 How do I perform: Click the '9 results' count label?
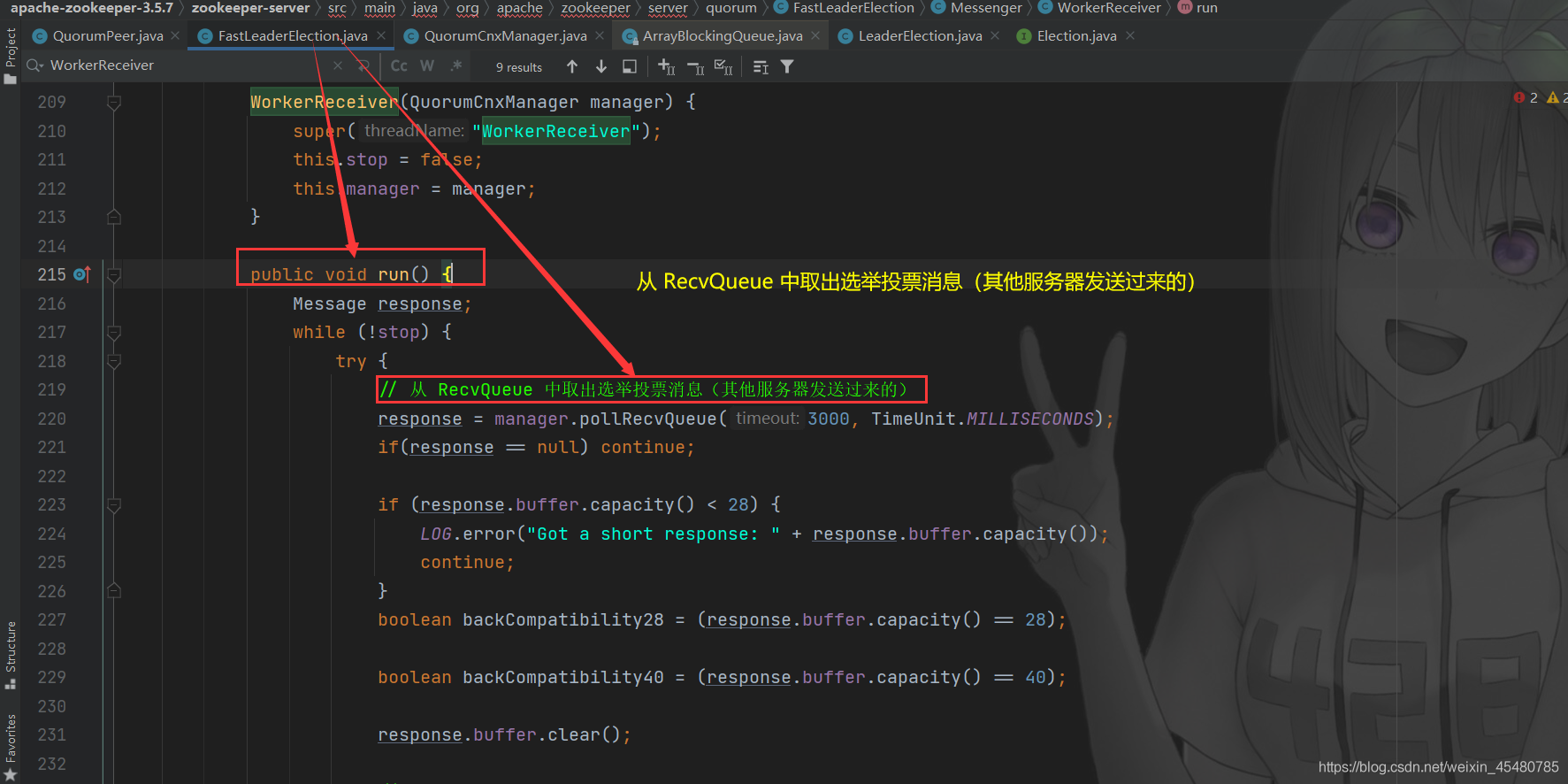519,67
